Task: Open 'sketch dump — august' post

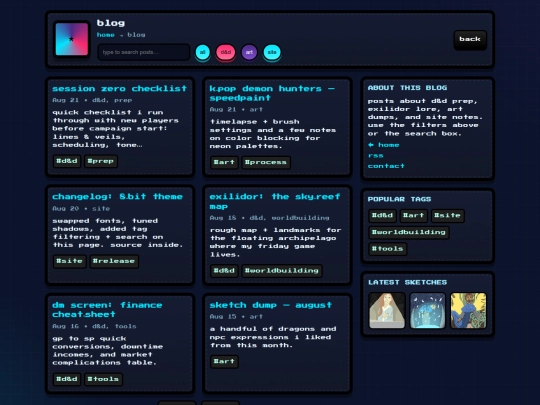Action: [x=271, y=305]
